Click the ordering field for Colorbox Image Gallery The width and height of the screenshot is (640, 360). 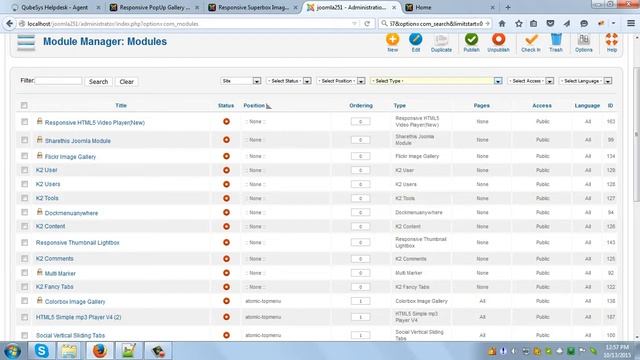tap(360, 301)
